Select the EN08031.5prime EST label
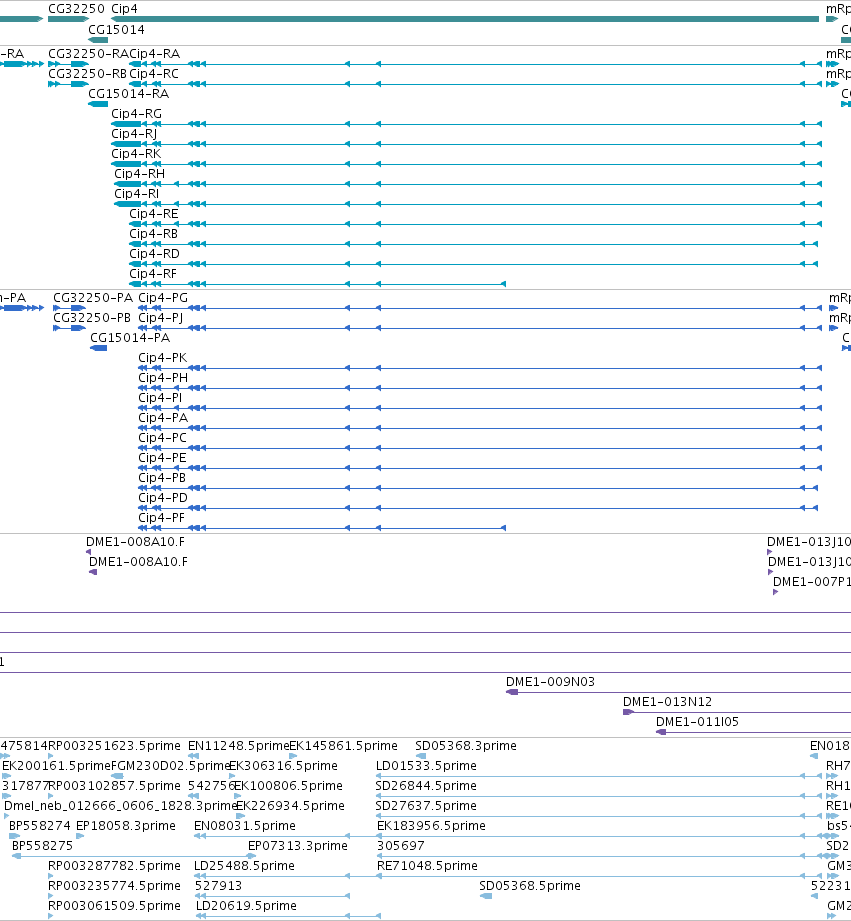851x921 pixels. click(x=245, y=826)
